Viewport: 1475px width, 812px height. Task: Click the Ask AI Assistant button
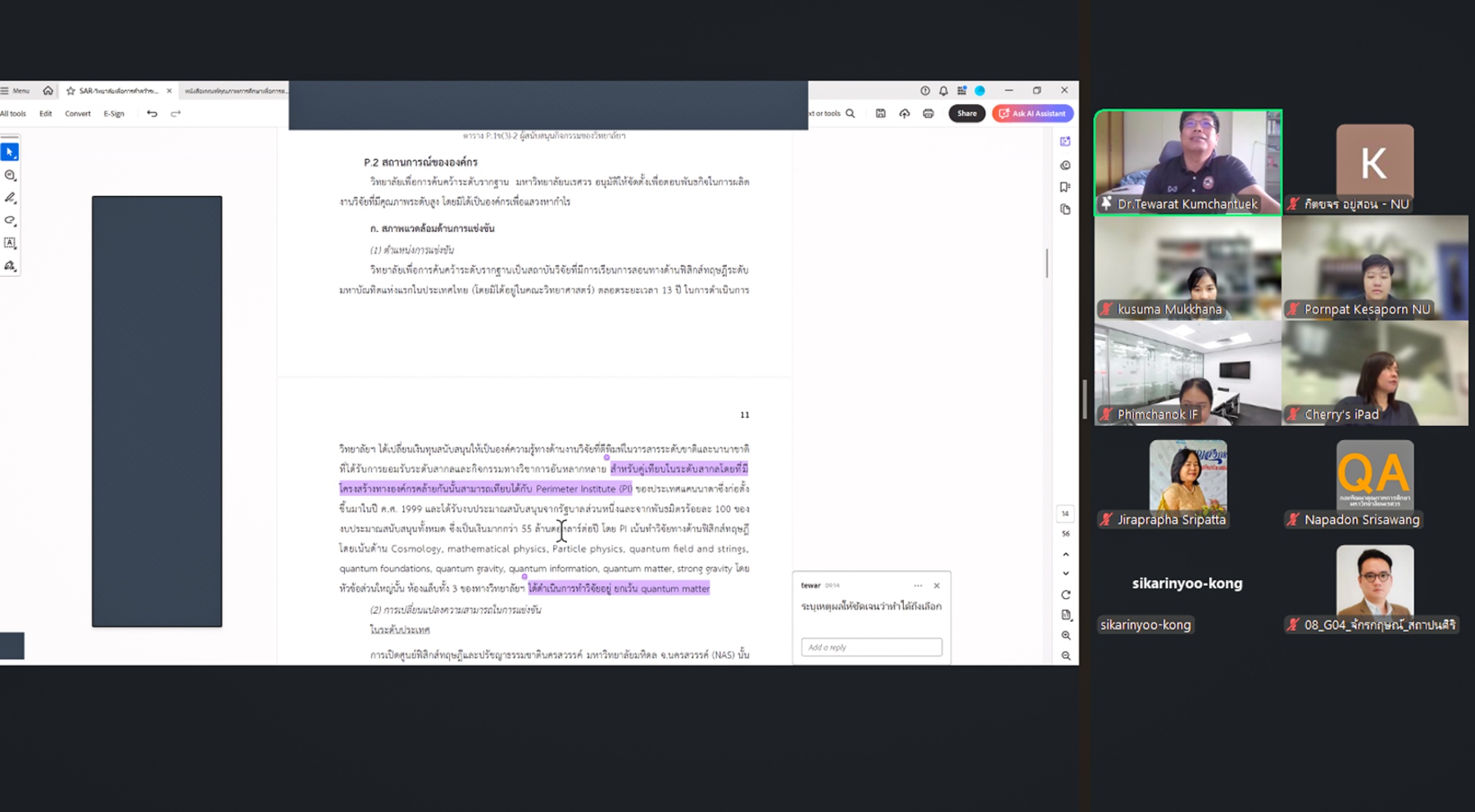1032,114
